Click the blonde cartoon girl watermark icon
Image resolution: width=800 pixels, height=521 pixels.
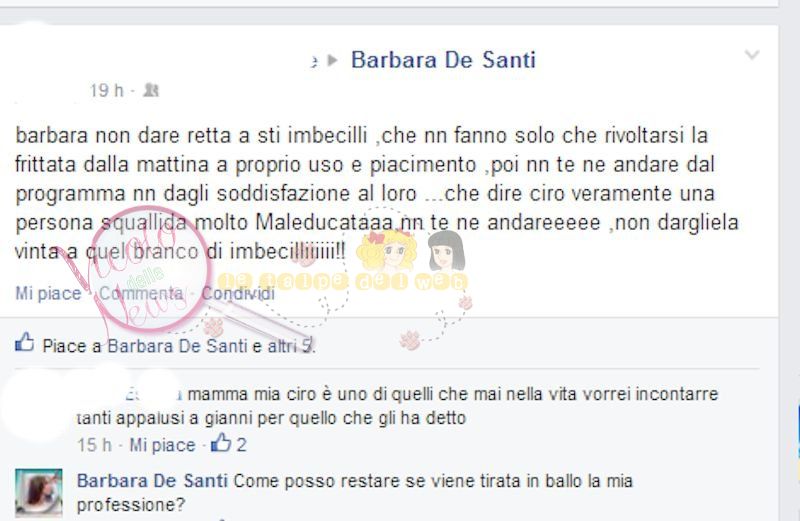point(387,249)
